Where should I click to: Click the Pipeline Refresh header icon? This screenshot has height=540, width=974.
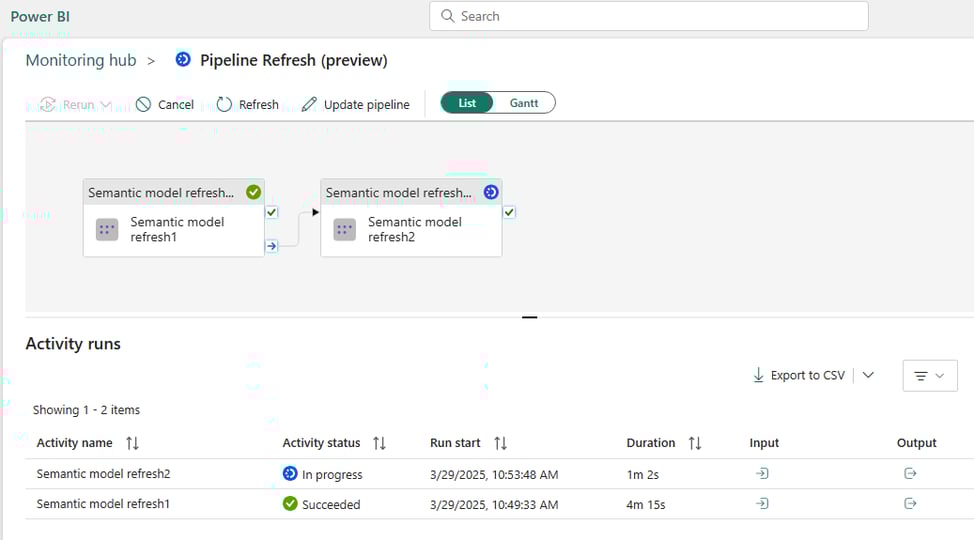[x=183, y=60]
